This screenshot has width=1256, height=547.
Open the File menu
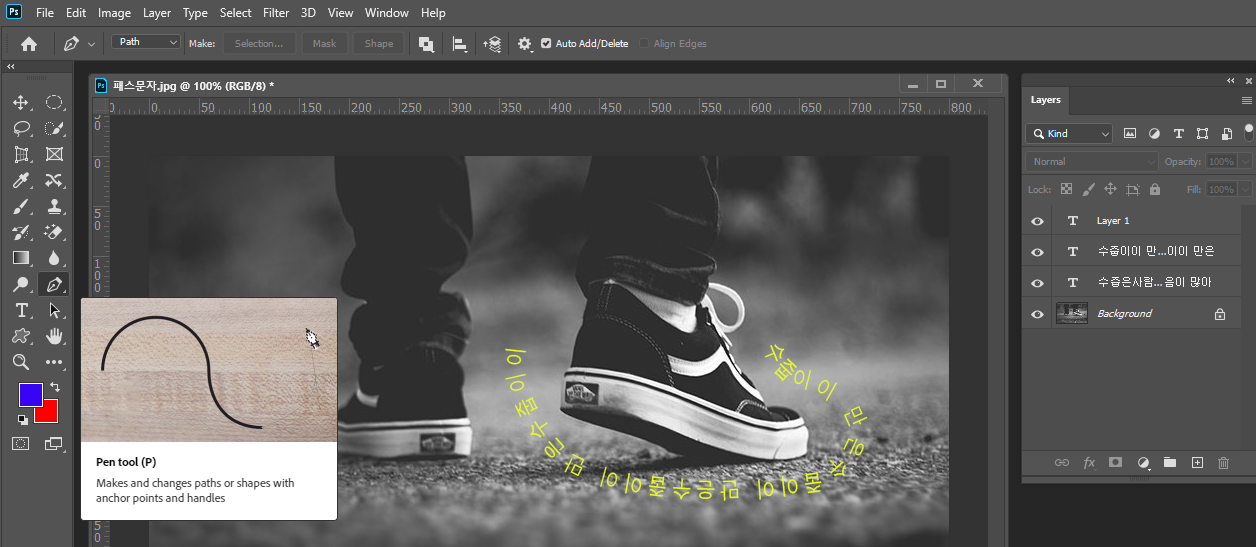pyautogui.click(x=45, y=13)
